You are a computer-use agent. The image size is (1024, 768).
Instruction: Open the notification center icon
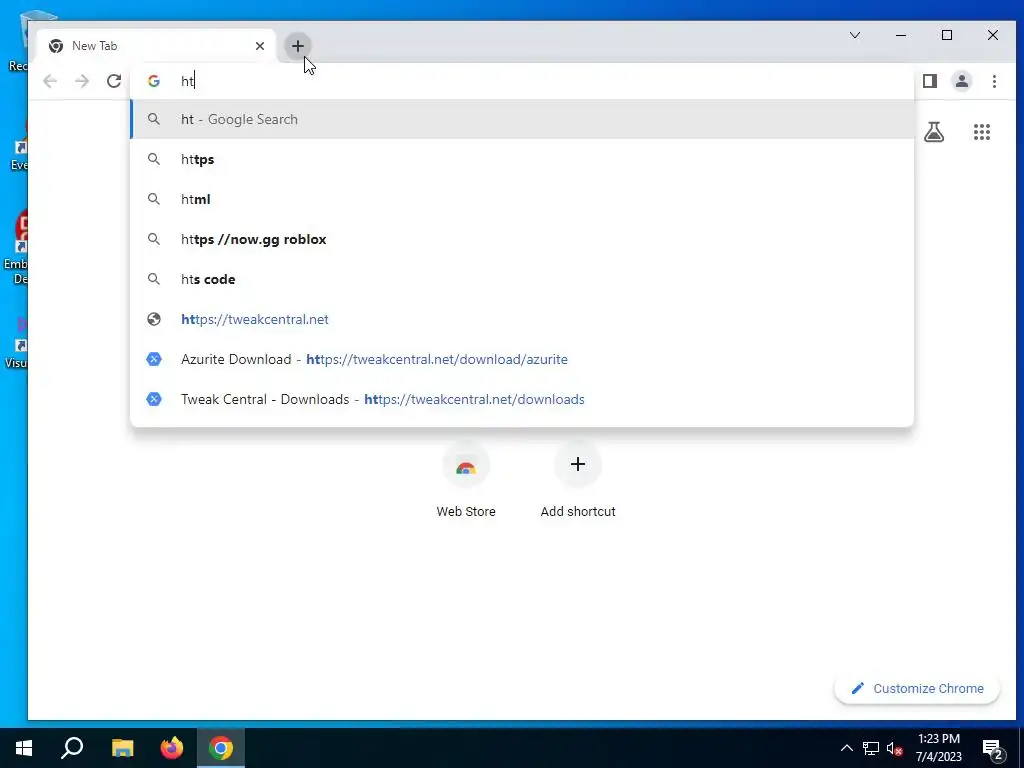993,748
